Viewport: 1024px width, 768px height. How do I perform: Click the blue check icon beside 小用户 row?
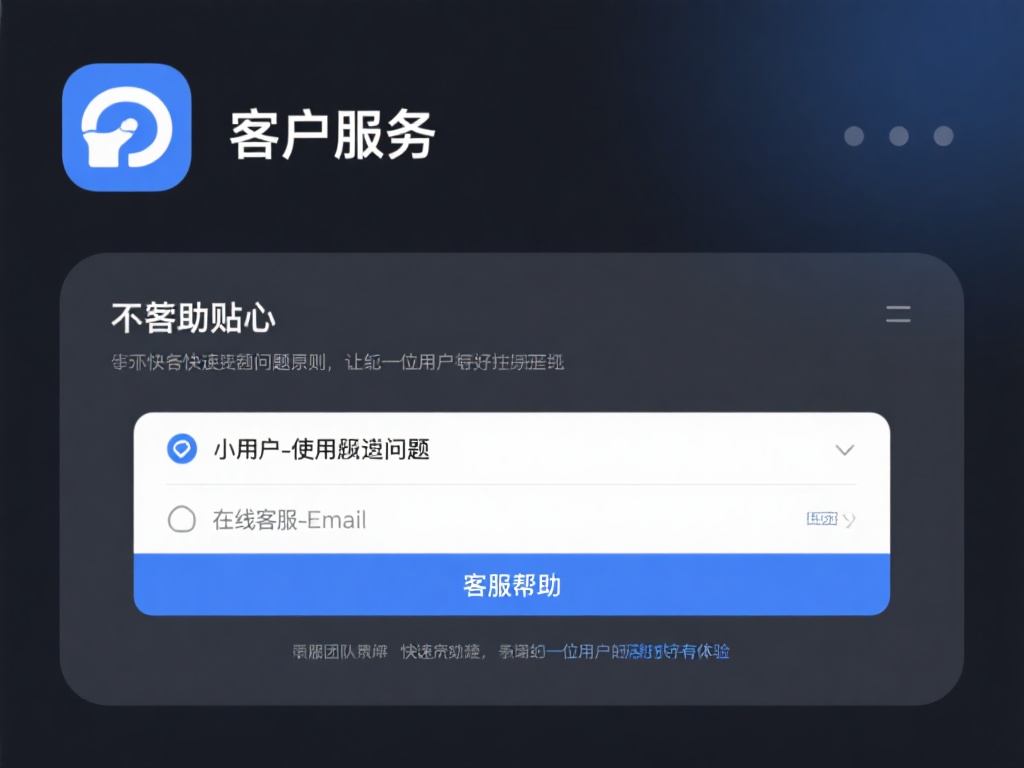(182, 449)
